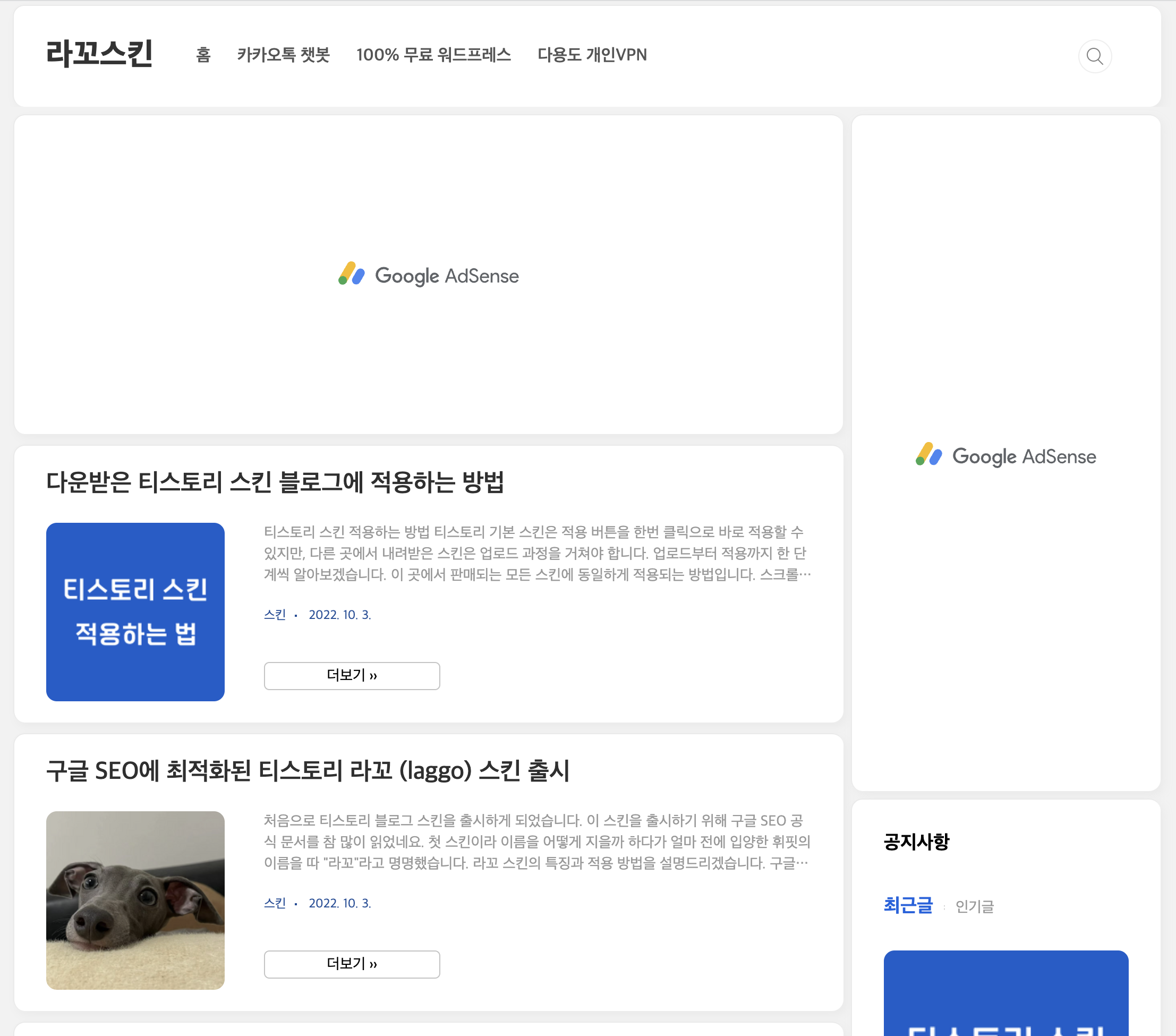Click the search magnifier icon
This screenshot has height=1036, width=1176.
pos(1094,56)
